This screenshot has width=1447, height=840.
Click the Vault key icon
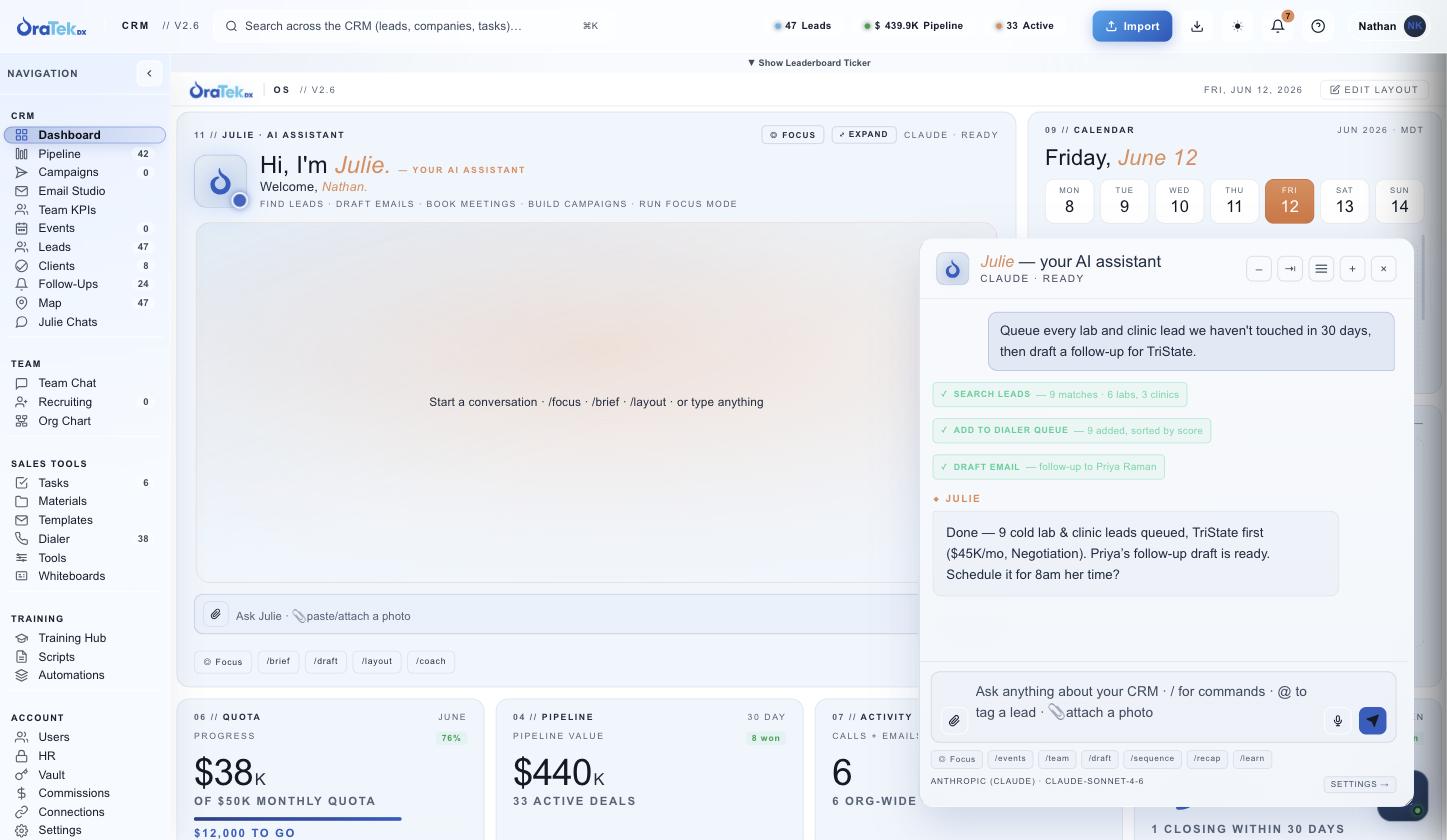21,775
